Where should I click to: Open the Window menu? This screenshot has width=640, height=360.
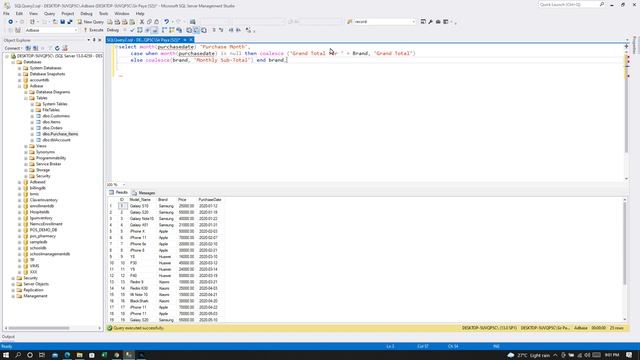coord(122,13)
